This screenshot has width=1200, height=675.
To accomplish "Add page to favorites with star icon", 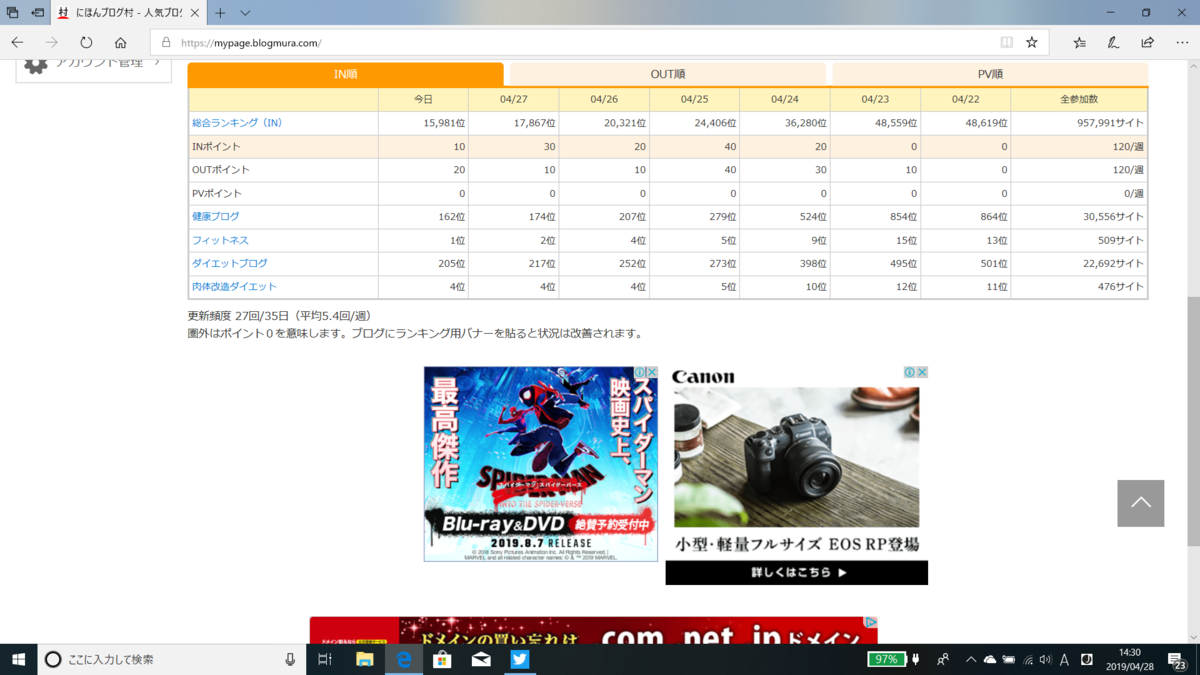I will click(x=1031, y=43).
